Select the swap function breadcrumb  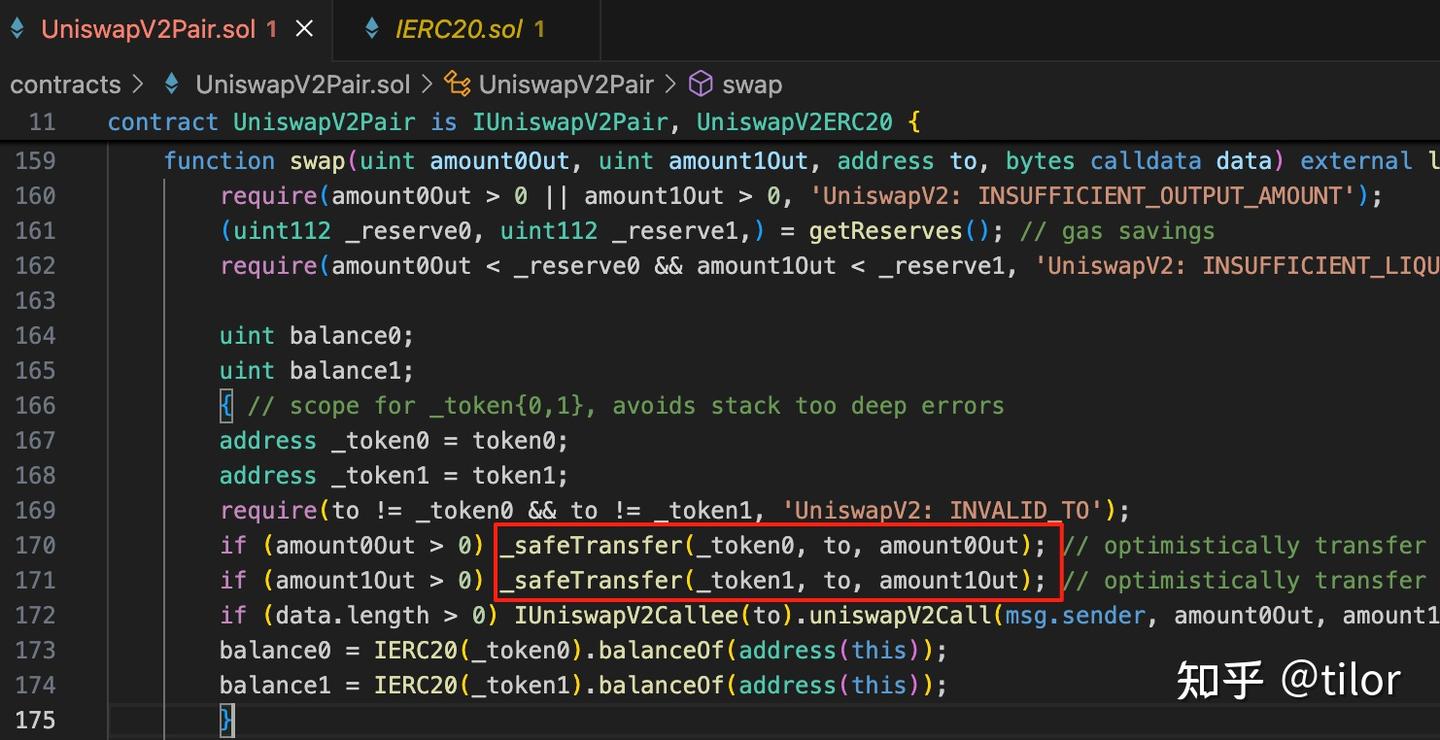[x=752, y=84]
